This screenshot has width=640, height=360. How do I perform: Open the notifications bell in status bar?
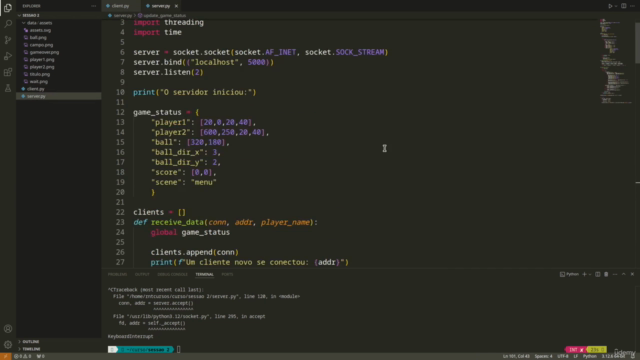[633, 356]
